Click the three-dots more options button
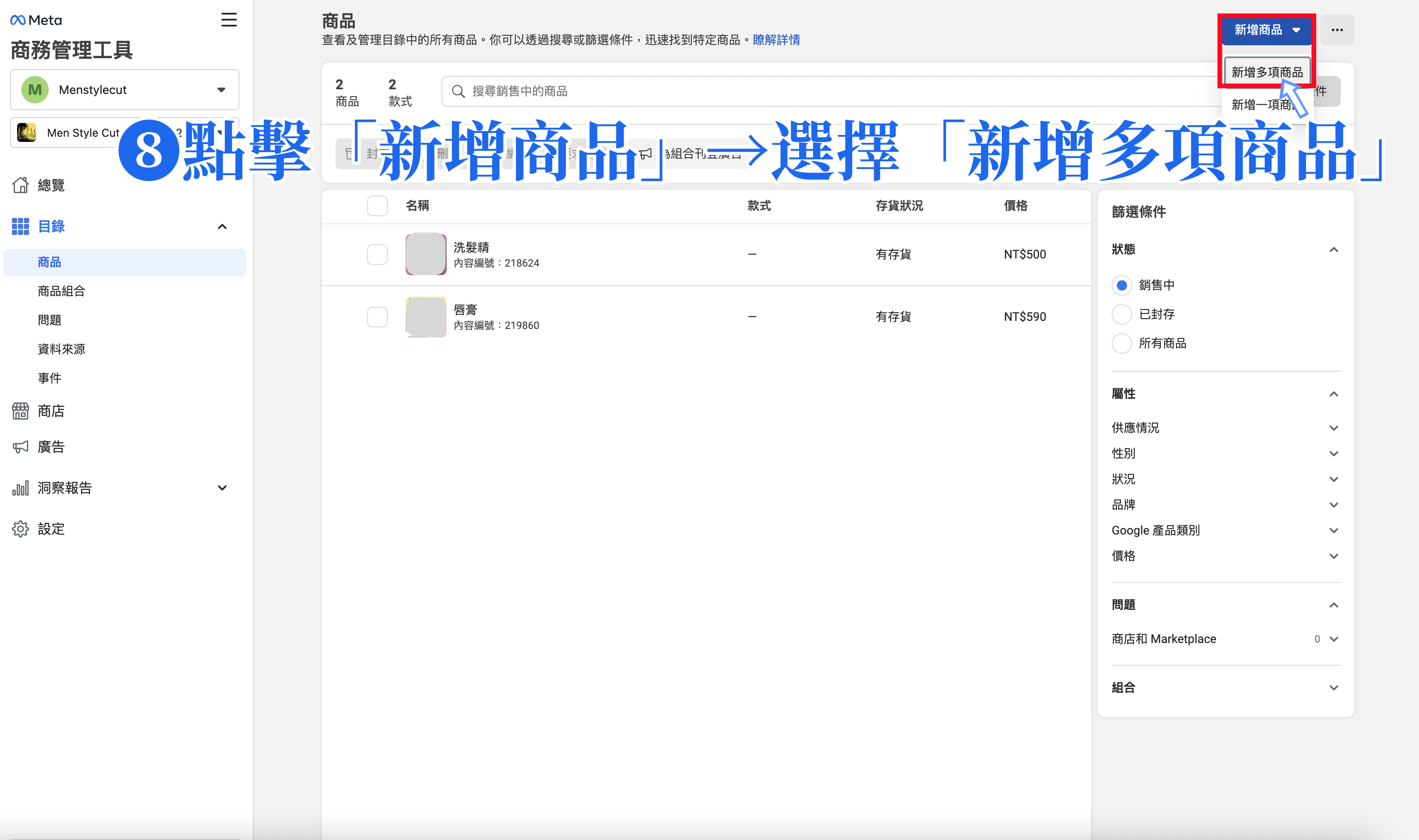 [x=1337, y=30]
